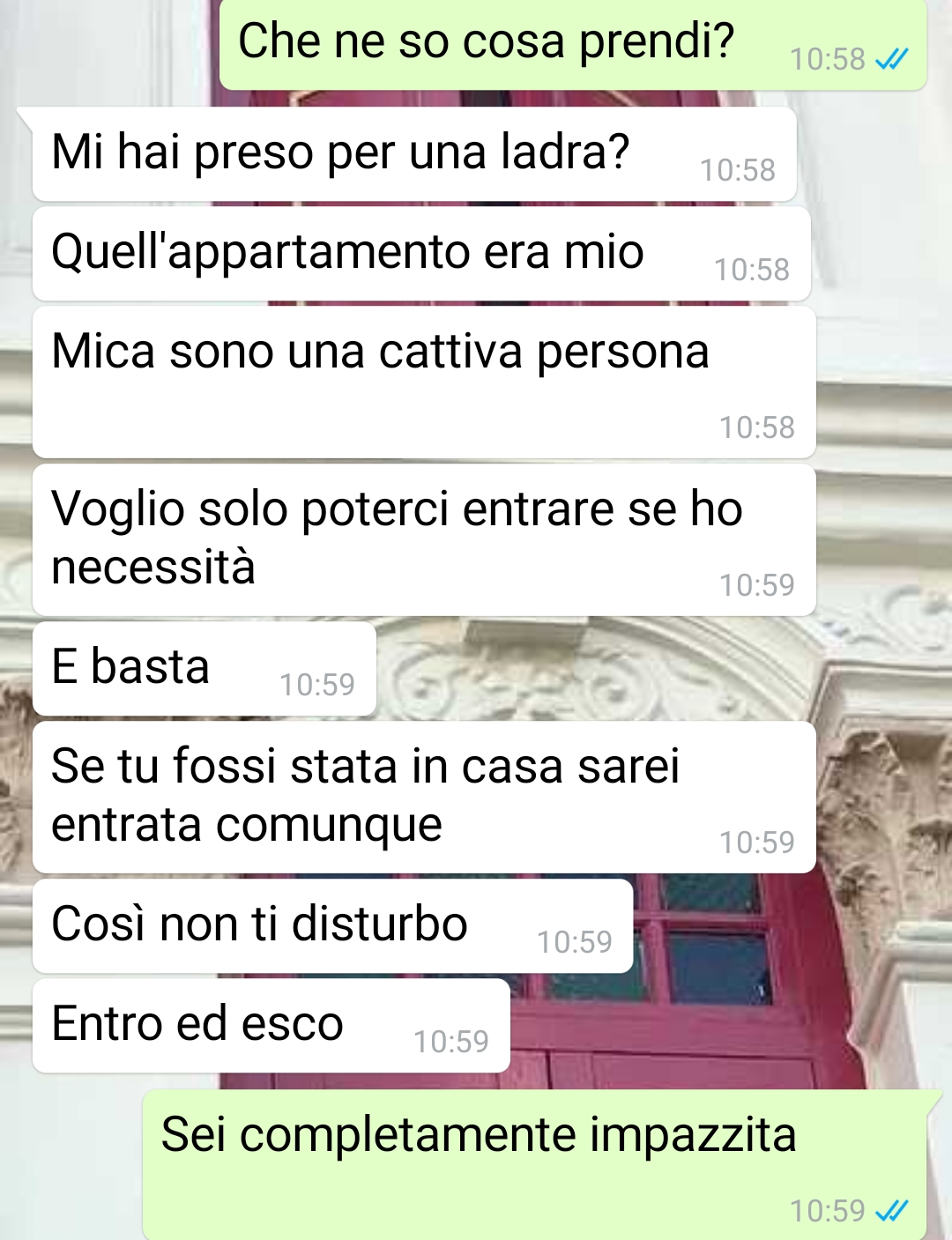Tap 'Se tu fossi stata in casa' message
The image size is (952, 1240).
424,797
